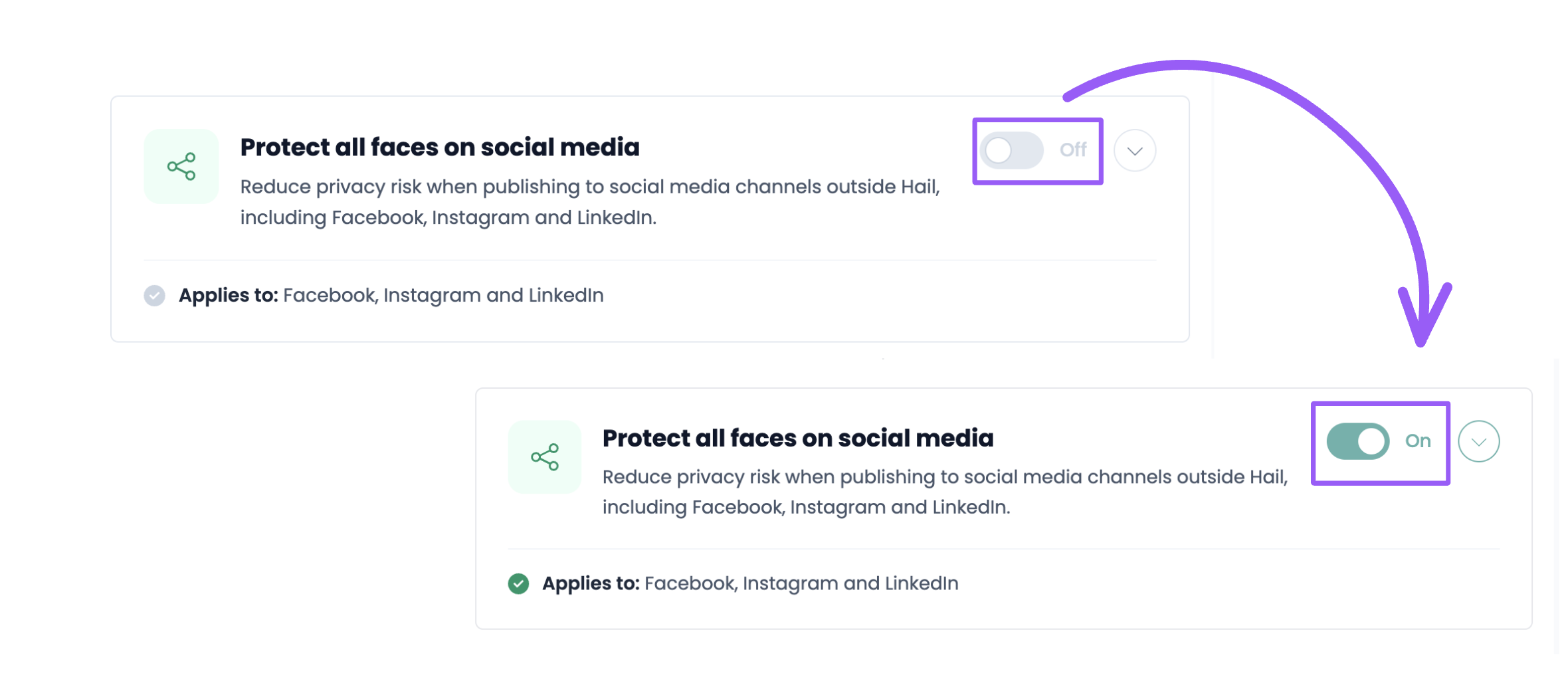Click the gray Off label next to toggle
Screen dimensions: 1568x699
(1073, 150)
